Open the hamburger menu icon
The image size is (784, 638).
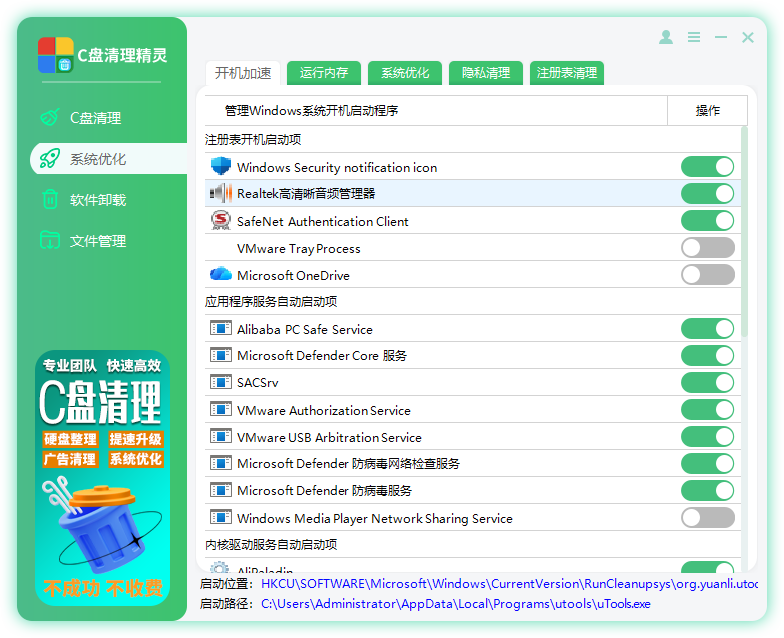coord(694,37)
